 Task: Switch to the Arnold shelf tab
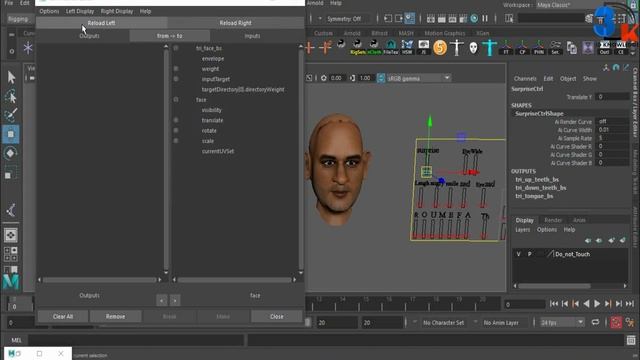pos(352,33)
